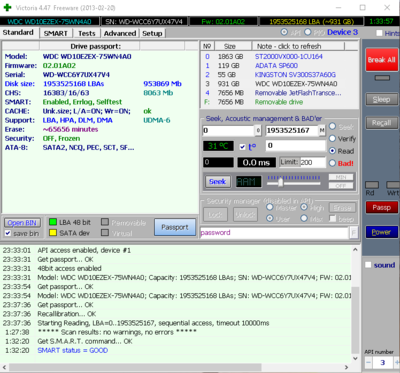Select the Verify radio button

pos(332,139)
